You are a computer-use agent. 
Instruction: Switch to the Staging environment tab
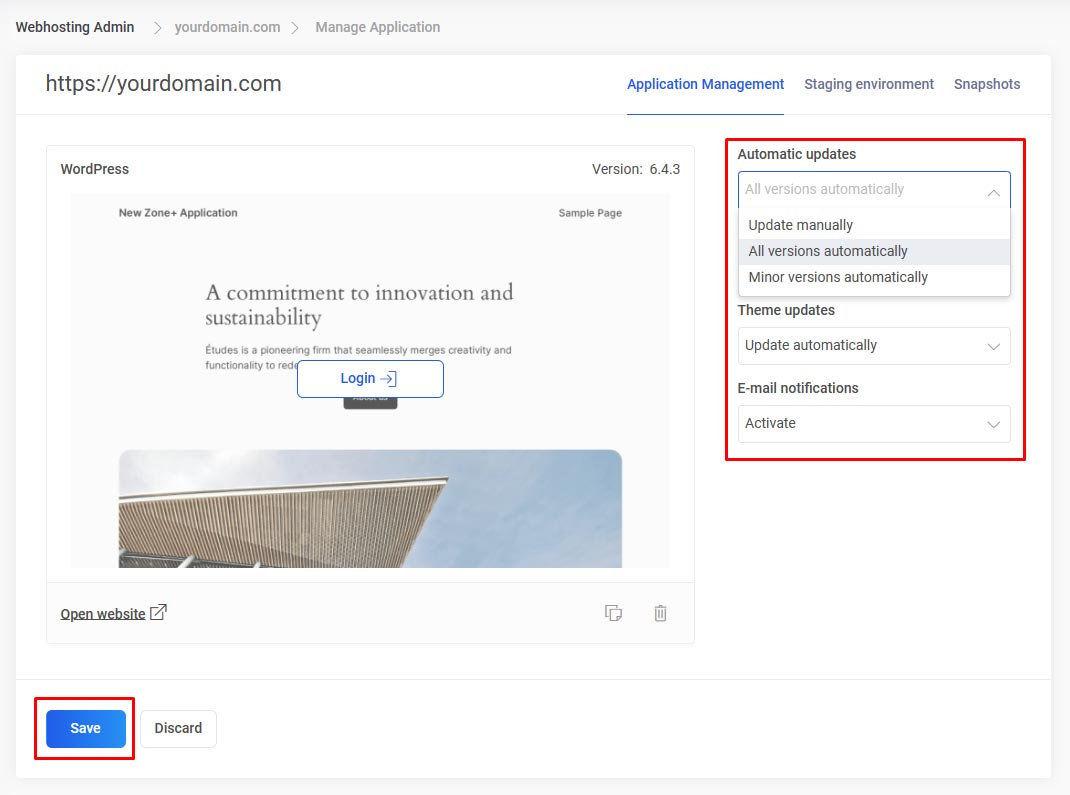pos(868,84)
